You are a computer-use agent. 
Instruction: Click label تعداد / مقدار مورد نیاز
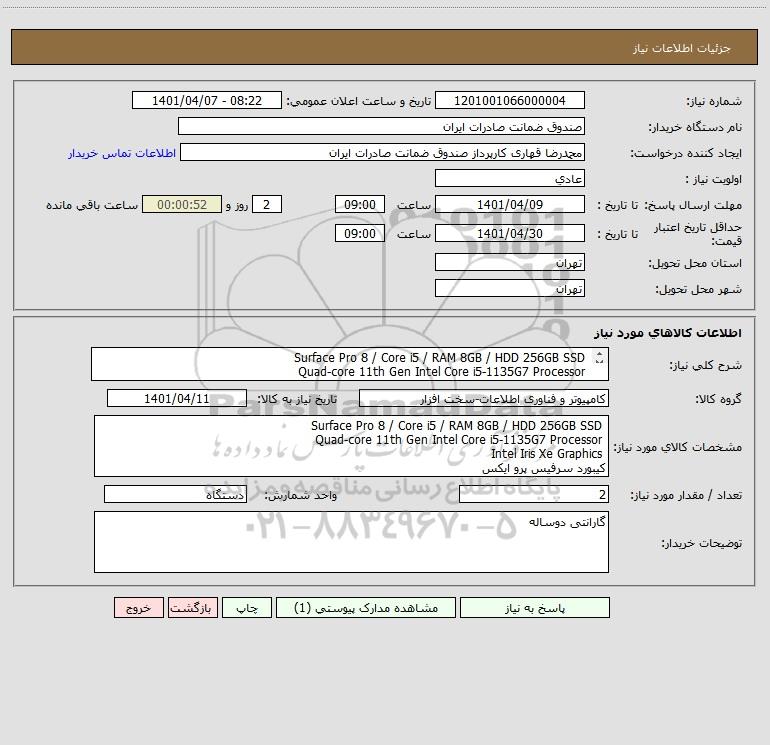coord(686,496)
